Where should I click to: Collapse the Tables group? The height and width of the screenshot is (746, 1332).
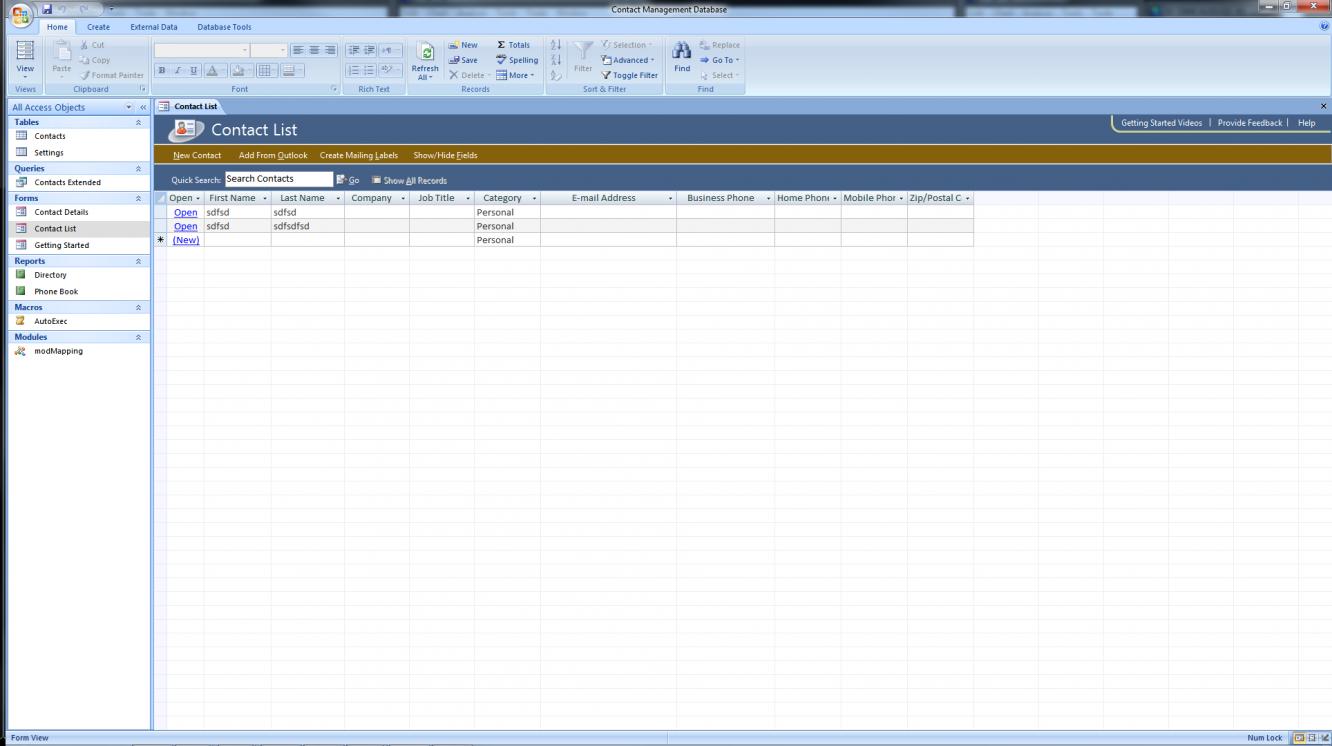click(x=138, y=122)
